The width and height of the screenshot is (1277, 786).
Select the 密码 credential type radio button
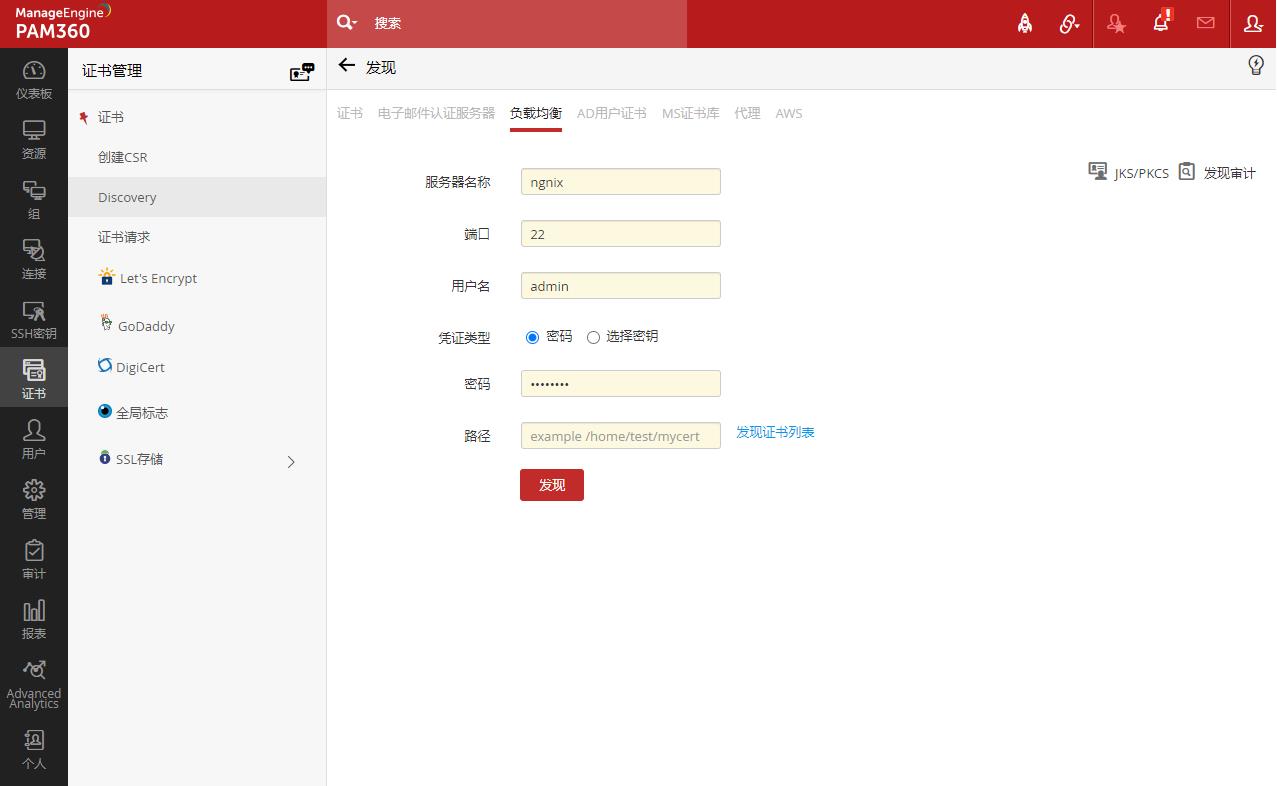(532, 337)
